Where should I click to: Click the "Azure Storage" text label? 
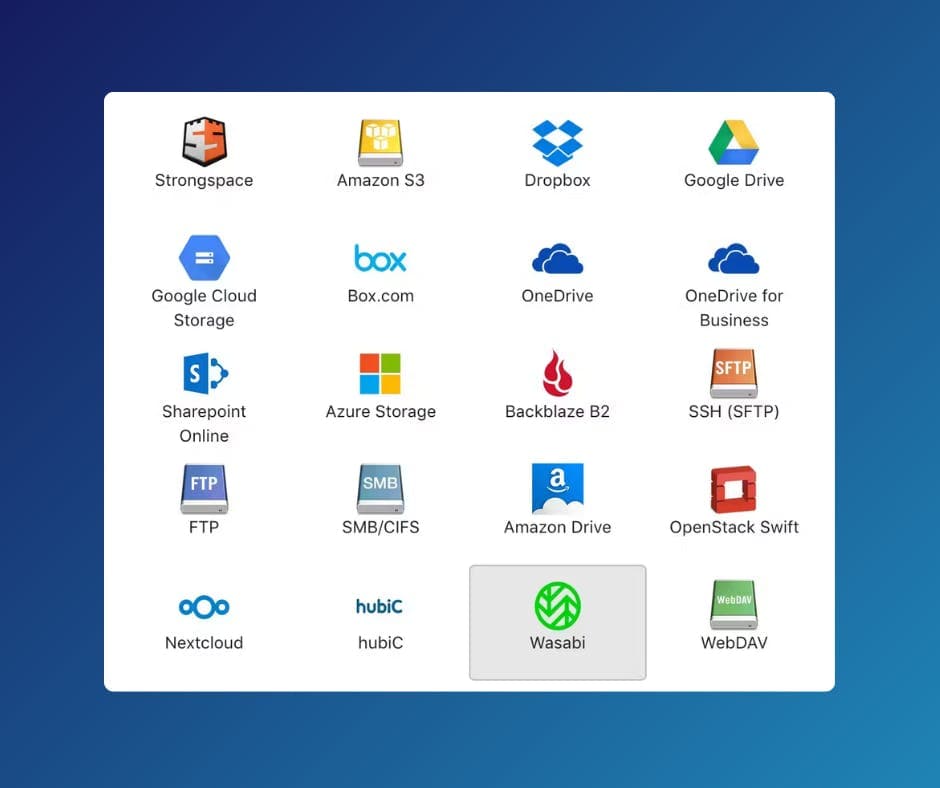click(381, 412)
